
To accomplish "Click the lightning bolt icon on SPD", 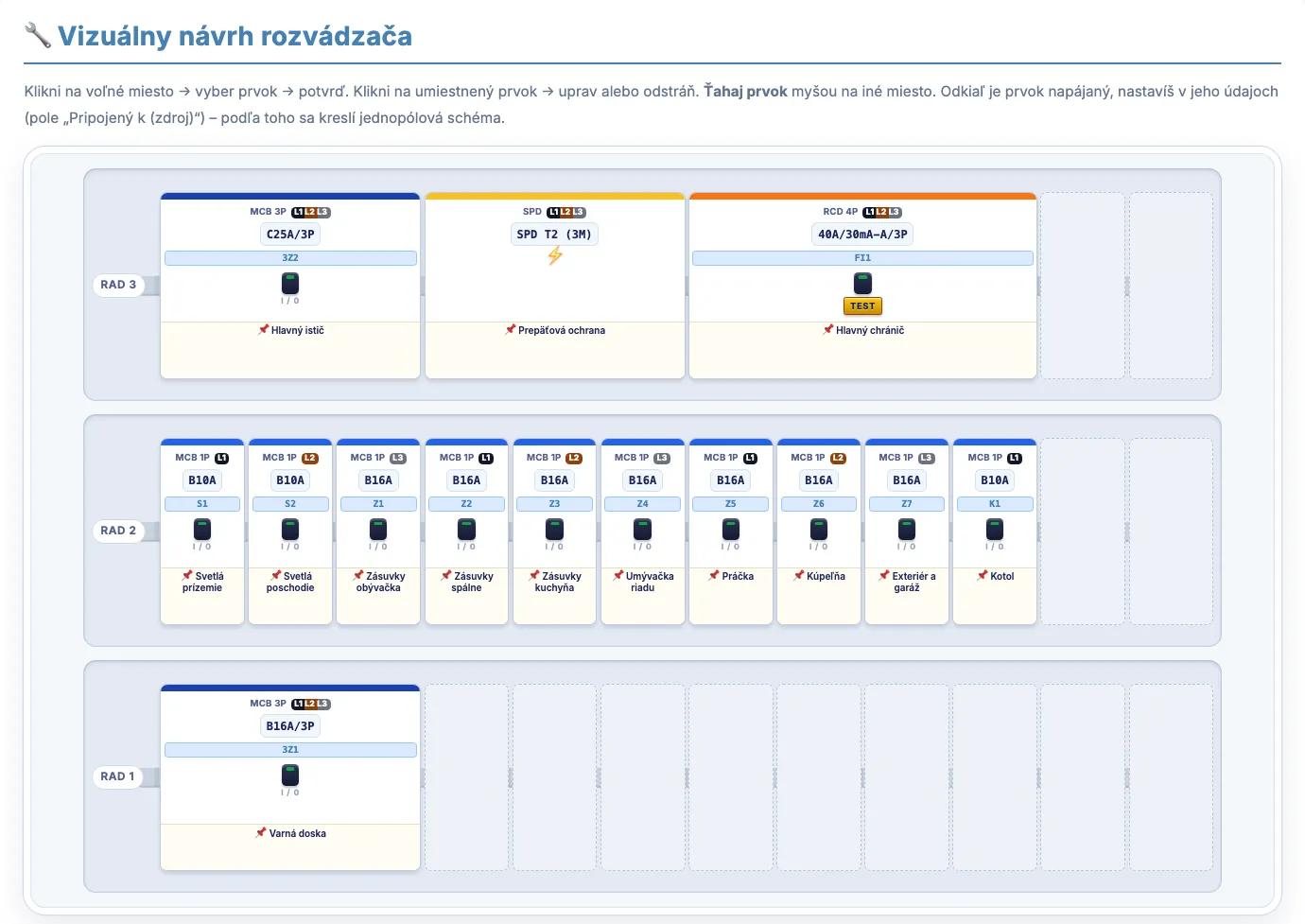I will (555, 255).
